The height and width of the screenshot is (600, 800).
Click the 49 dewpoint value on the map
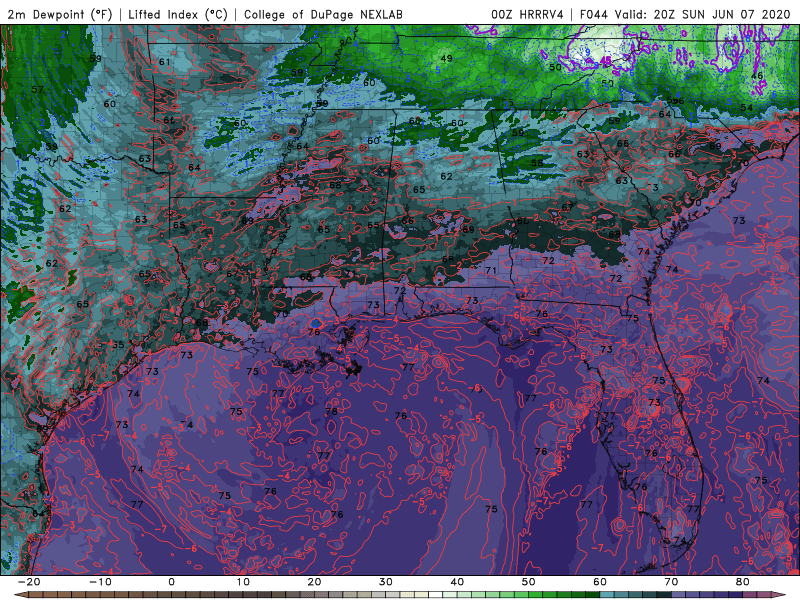(x=446, y=58)
